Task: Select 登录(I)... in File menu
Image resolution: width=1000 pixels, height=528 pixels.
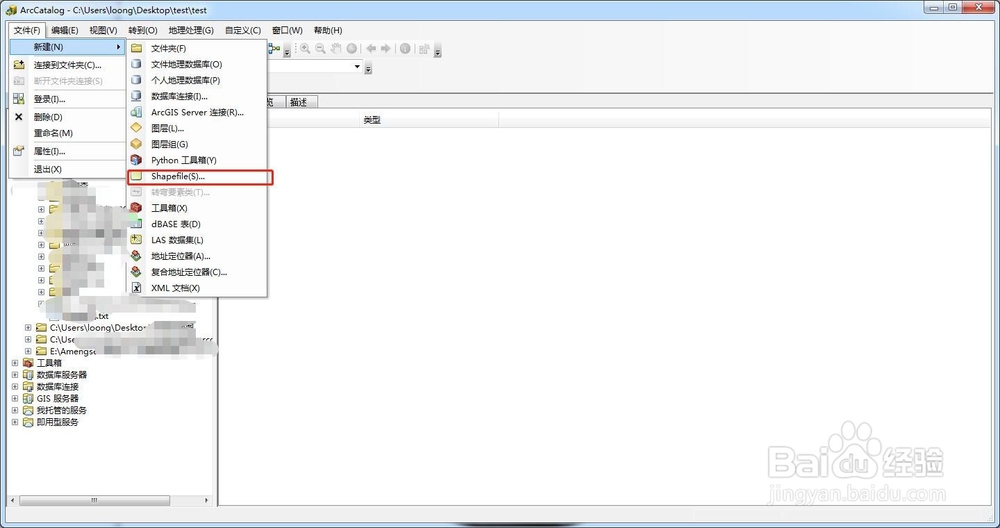Action: pos(68,99)
